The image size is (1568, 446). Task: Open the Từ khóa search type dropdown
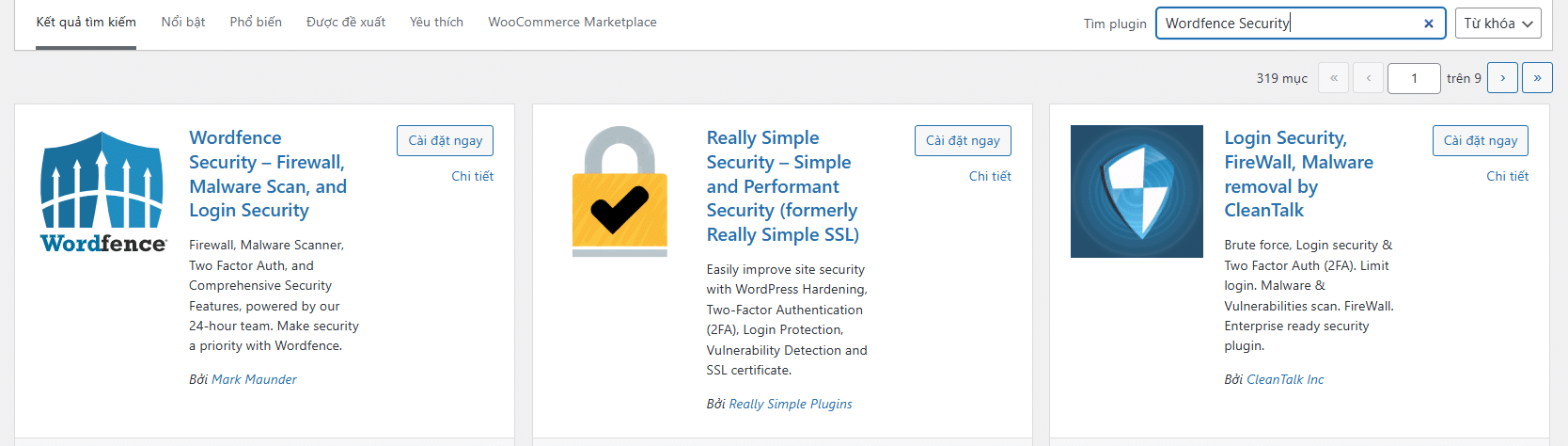click(x=1498, y=24)
